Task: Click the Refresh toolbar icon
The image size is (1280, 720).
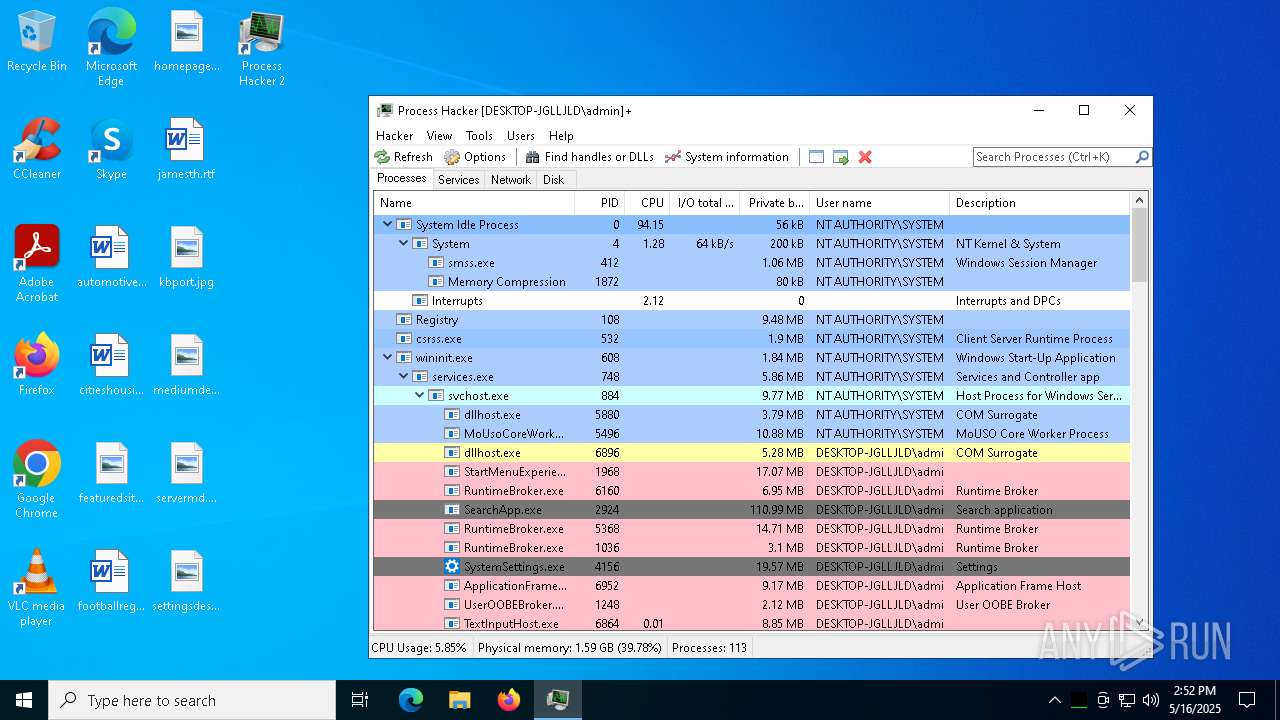Action: [382, 157]
